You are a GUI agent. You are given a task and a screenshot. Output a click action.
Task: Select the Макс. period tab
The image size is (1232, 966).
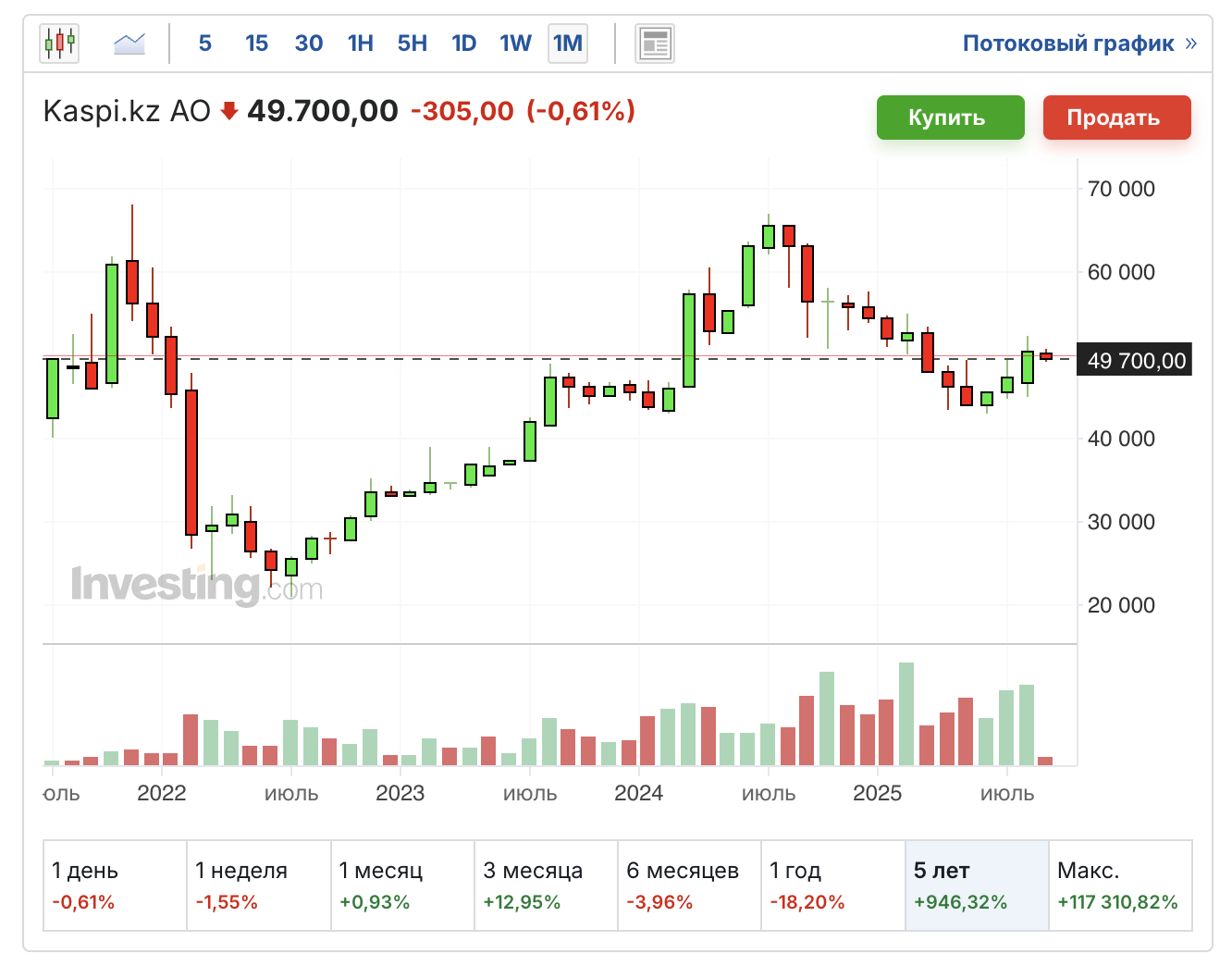click(1120, 885)
